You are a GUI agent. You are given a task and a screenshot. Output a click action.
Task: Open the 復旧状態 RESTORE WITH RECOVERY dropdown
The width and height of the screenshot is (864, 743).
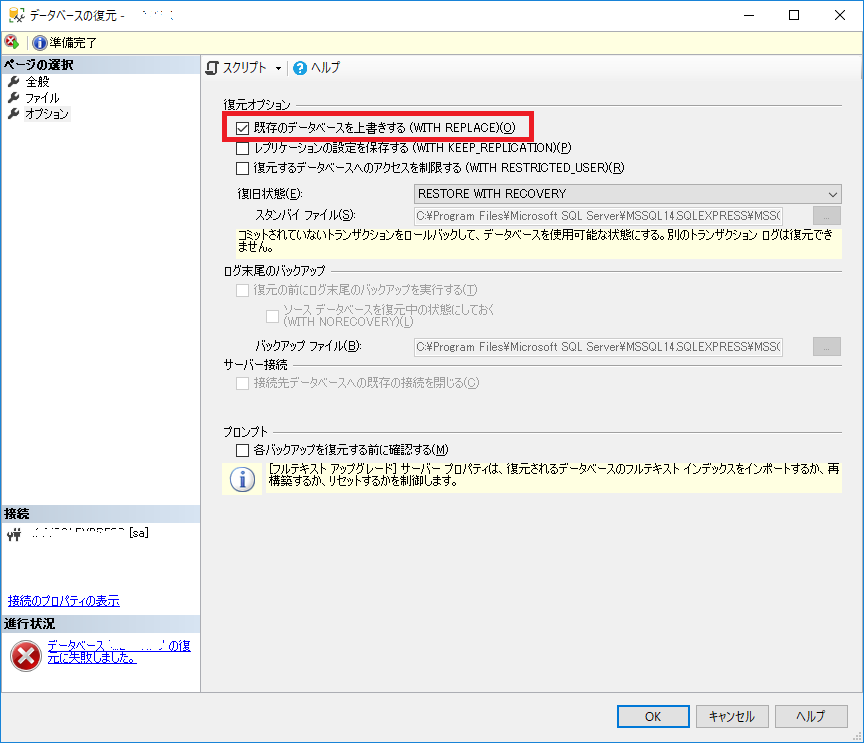coord(628,194)
